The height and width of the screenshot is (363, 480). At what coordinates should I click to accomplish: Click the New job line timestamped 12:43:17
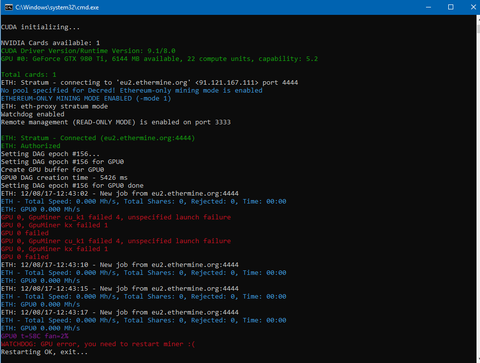point(120,313)
